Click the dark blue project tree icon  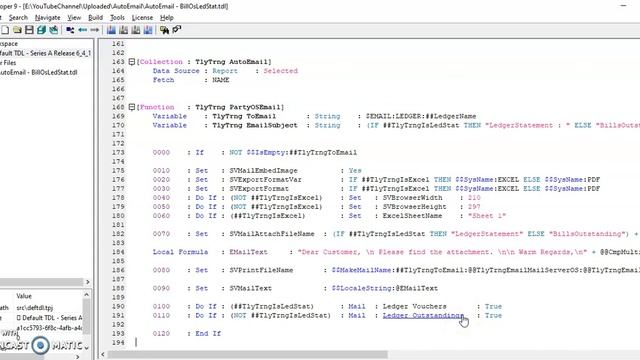(70, 30)
